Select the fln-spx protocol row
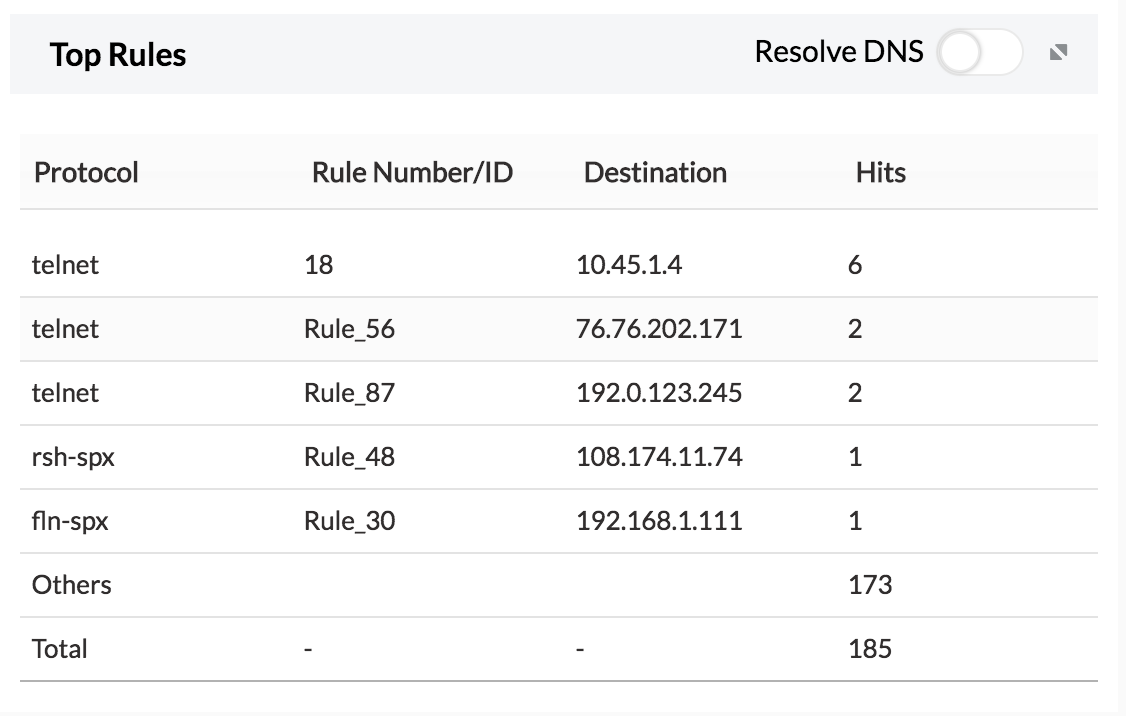Viewport: 1126px width, 716px height. pos(70,521)
